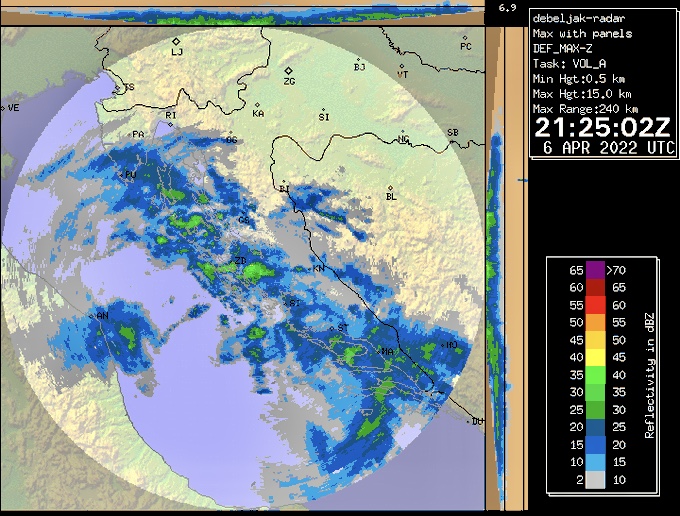Pick the light green 35-40 dBZ swatch
Screen dimensions: 680x516
[x=595, y=375]
